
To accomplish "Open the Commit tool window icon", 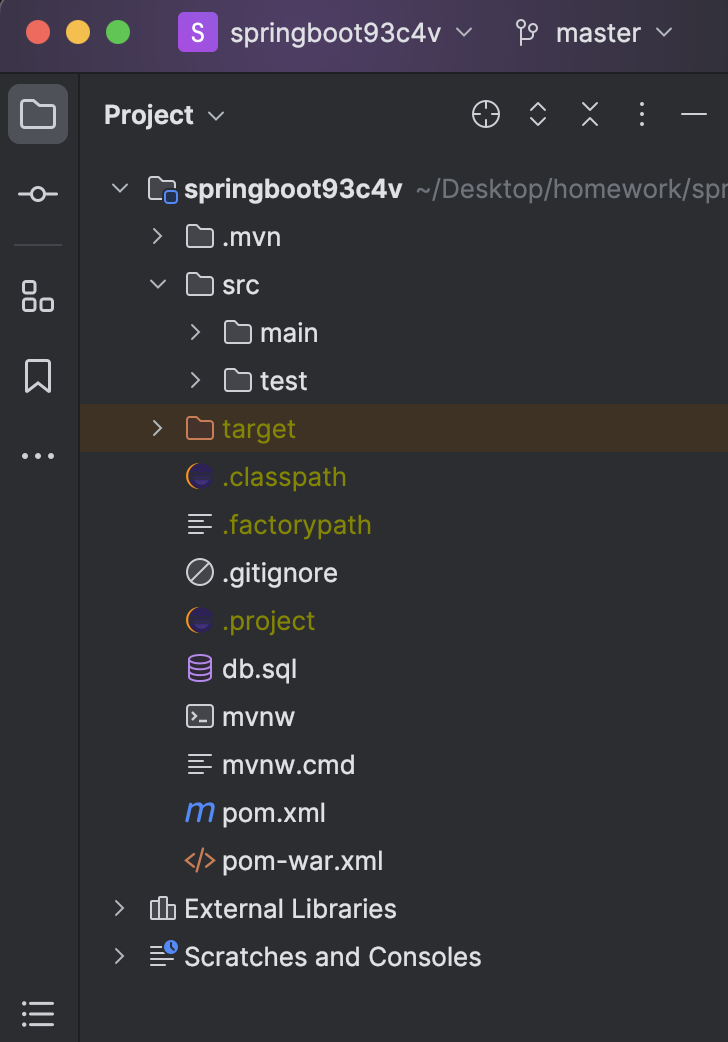I will pyautogui.click(x=38, y=194).
